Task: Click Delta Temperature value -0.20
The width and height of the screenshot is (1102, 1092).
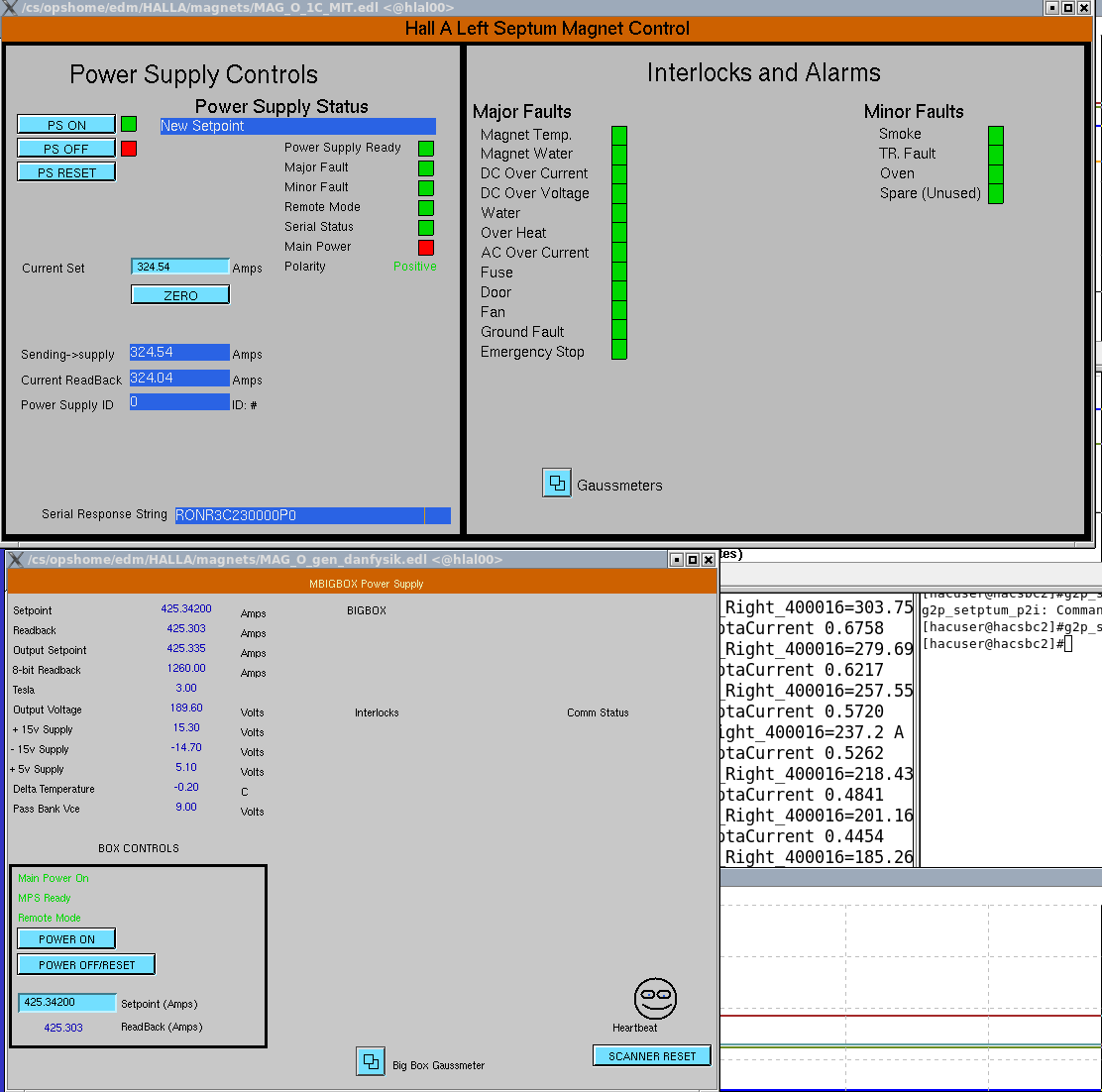Action: tap(186, 787)
